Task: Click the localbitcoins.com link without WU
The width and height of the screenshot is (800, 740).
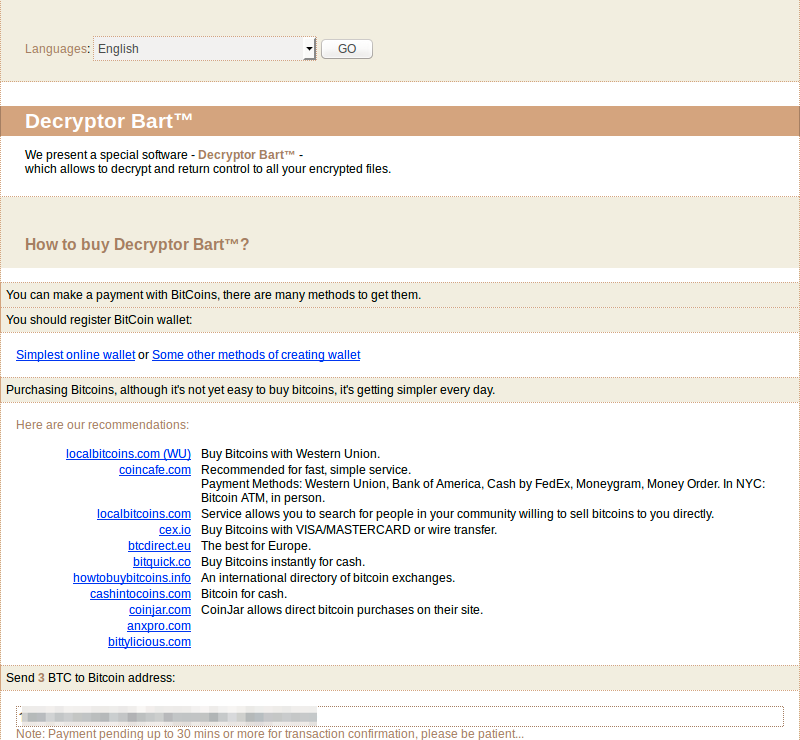Action: [x=144, y=514]
